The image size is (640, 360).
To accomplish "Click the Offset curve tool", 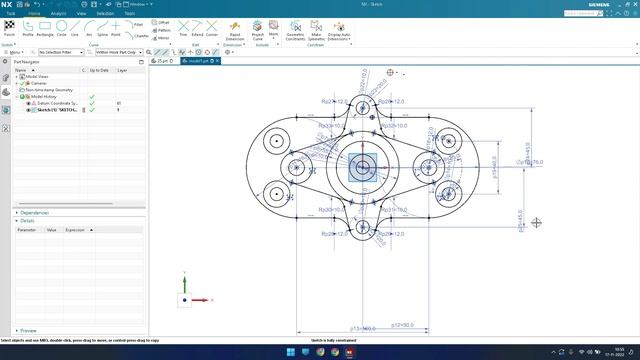I will (160, 22).
